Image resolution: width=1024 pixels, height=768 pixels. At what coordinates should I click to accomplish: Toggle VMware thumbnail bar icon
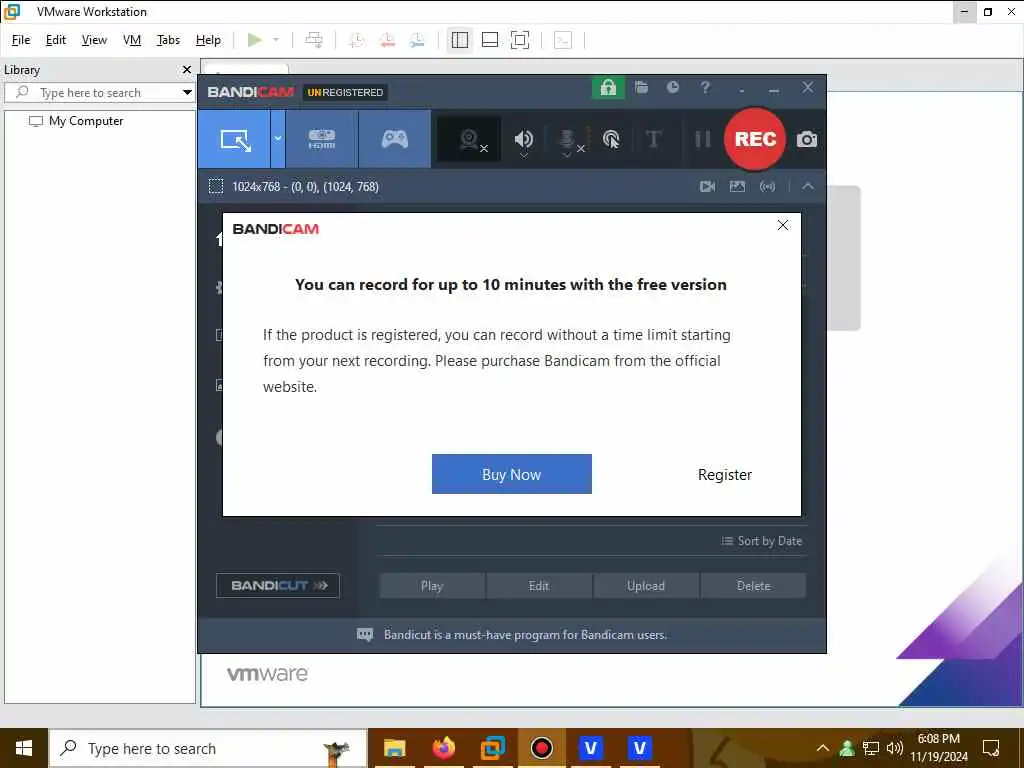[490, 40]
